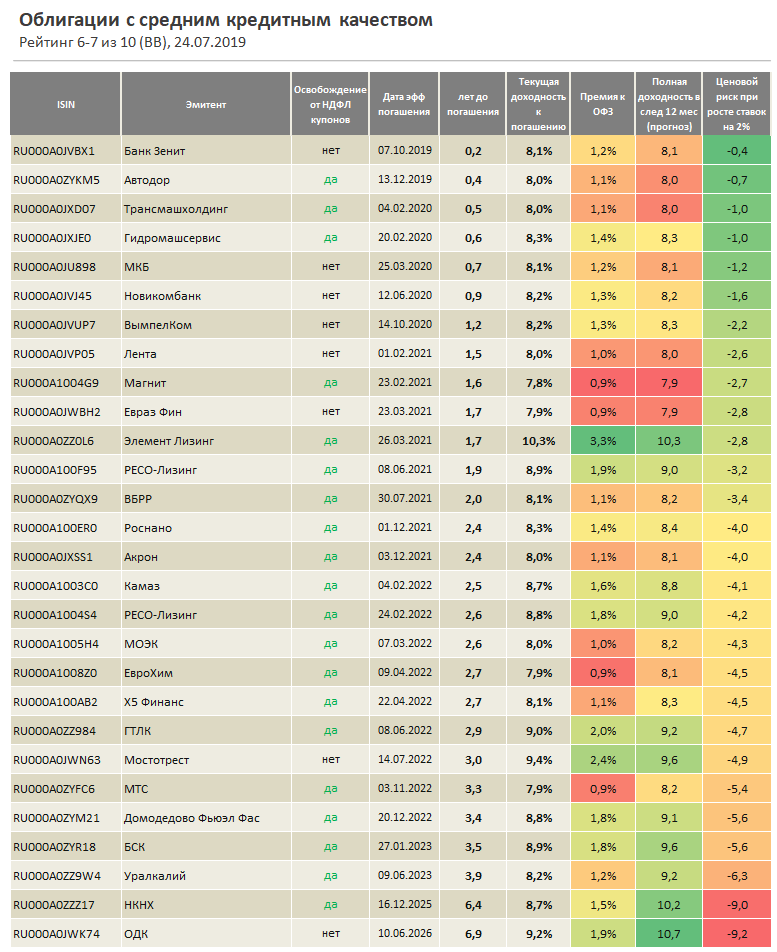This screenshot has height=952, width=777.
Task: Select the Премия к ОФЗ header
Action: click(x=602, y=103)
